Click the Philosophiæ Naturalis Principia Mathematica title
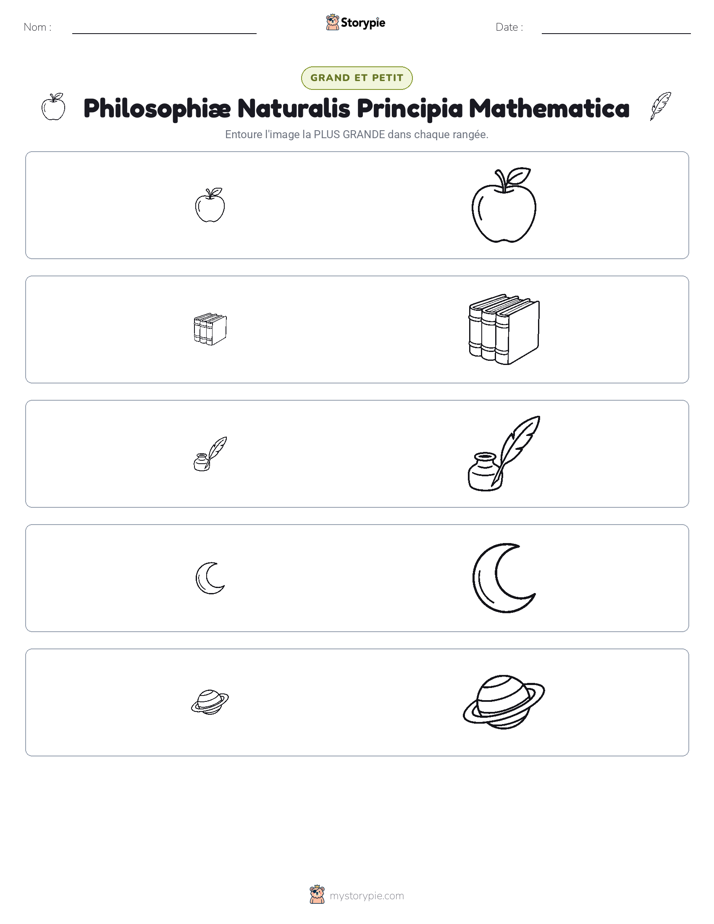This screenshot has height=924, width=714. pos(356,108)
